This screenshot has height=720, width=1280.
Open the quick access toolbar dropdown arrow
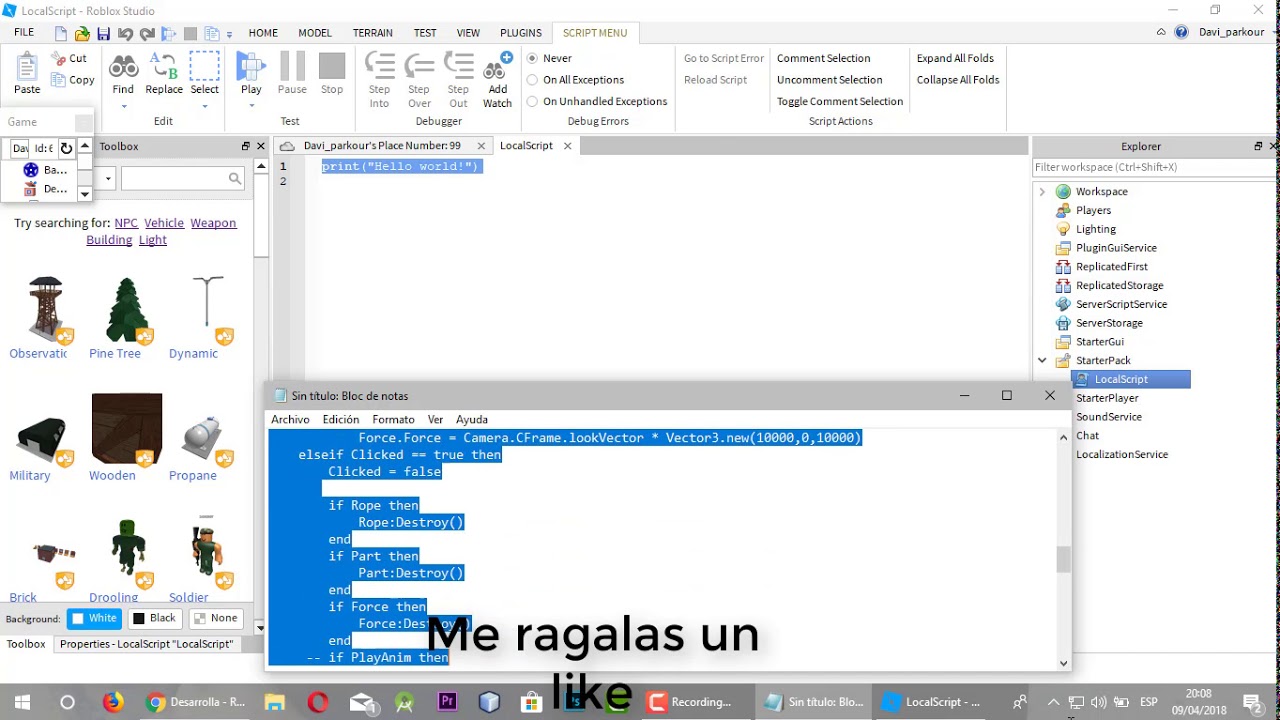(230, 34)
